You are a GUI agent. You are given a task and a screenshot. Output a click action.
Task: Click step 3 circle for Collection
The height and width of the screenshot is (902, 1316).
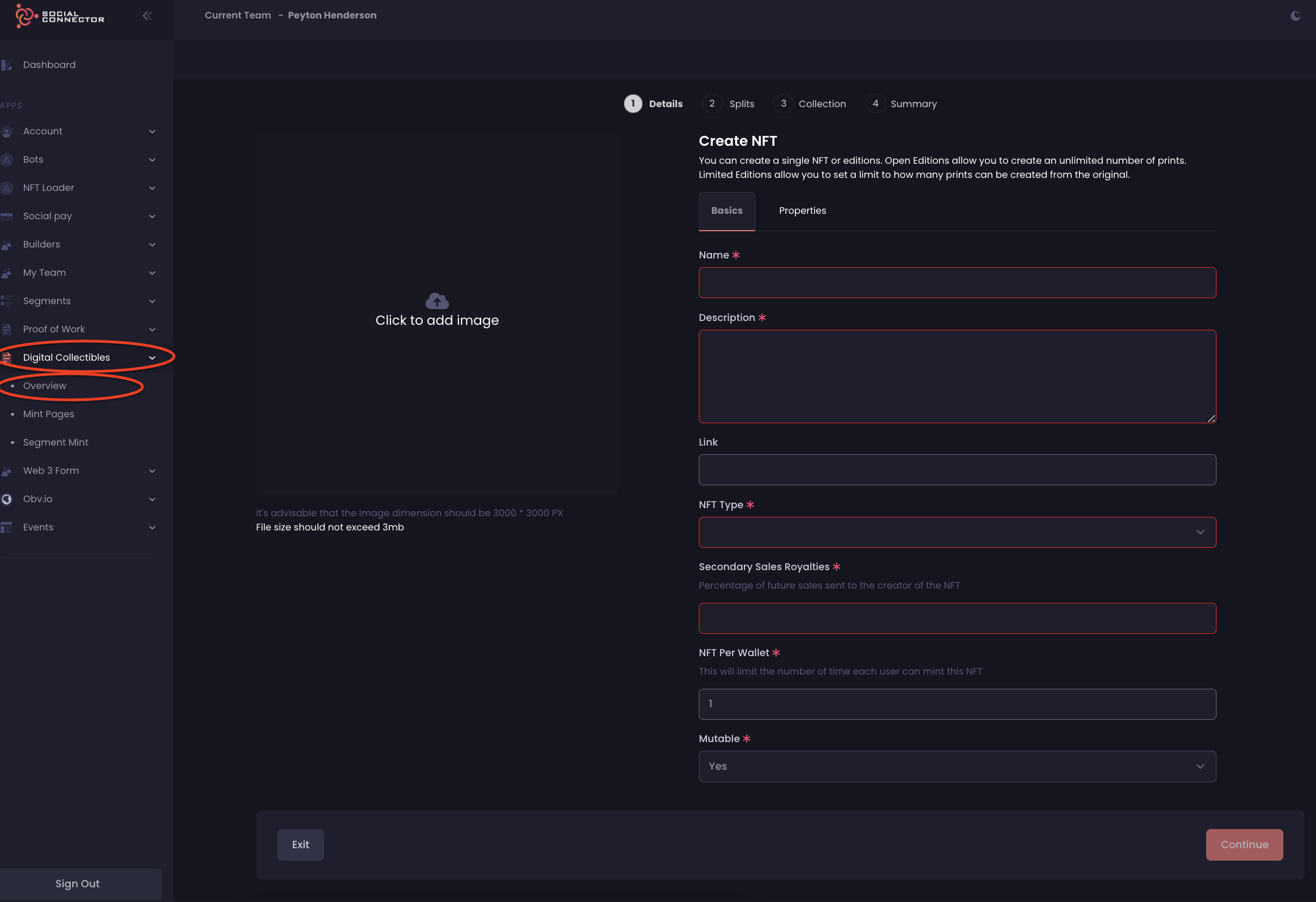click(x=783, y=104)
